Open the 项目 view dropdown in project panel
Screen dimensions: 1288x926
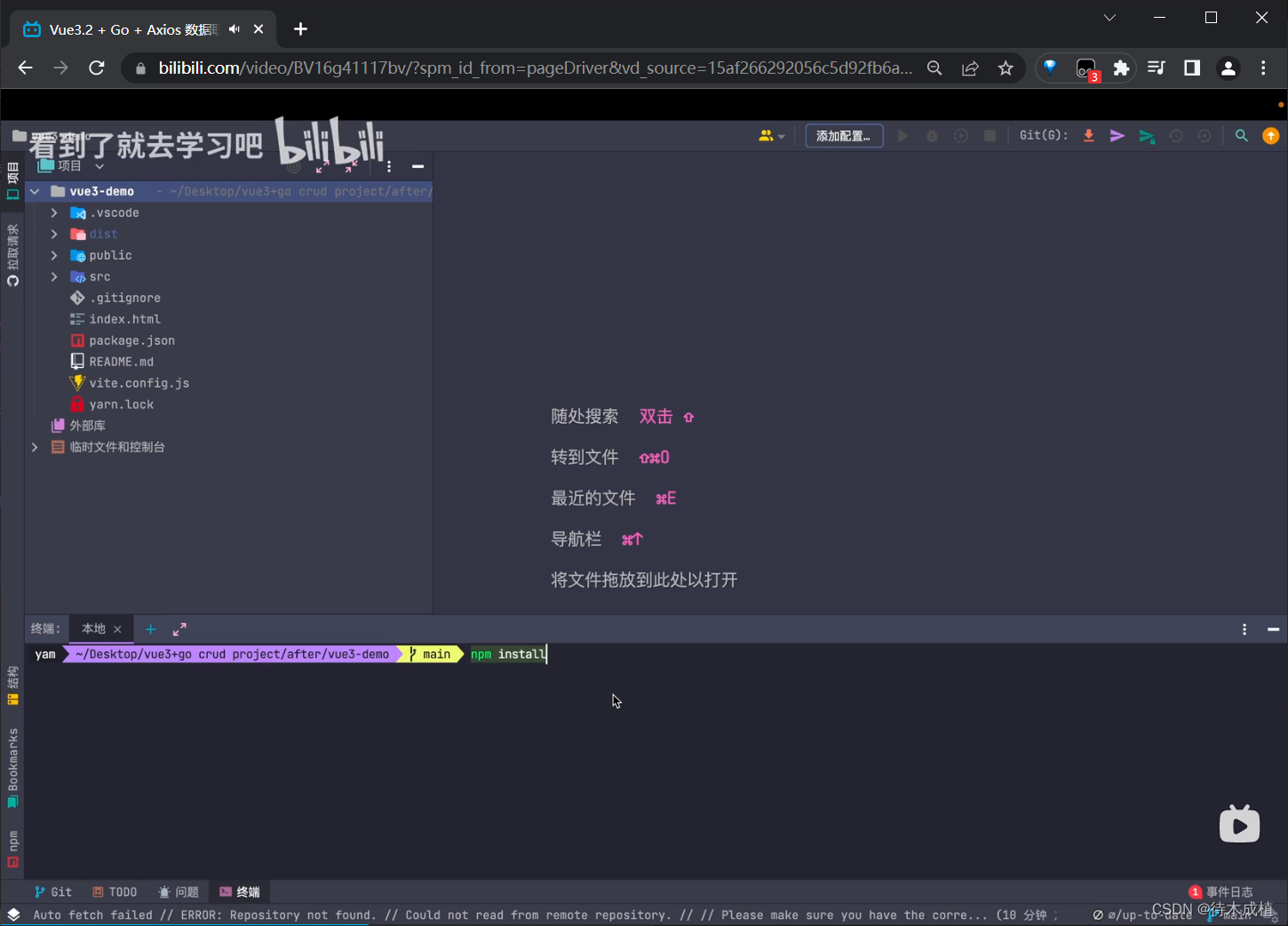(x=71, y=166)
